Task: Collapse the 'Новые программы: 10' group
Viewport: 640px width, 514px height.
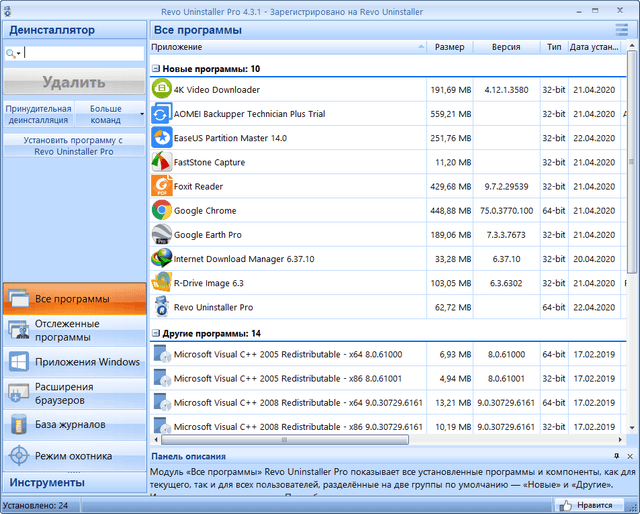Action: (156, 69)
